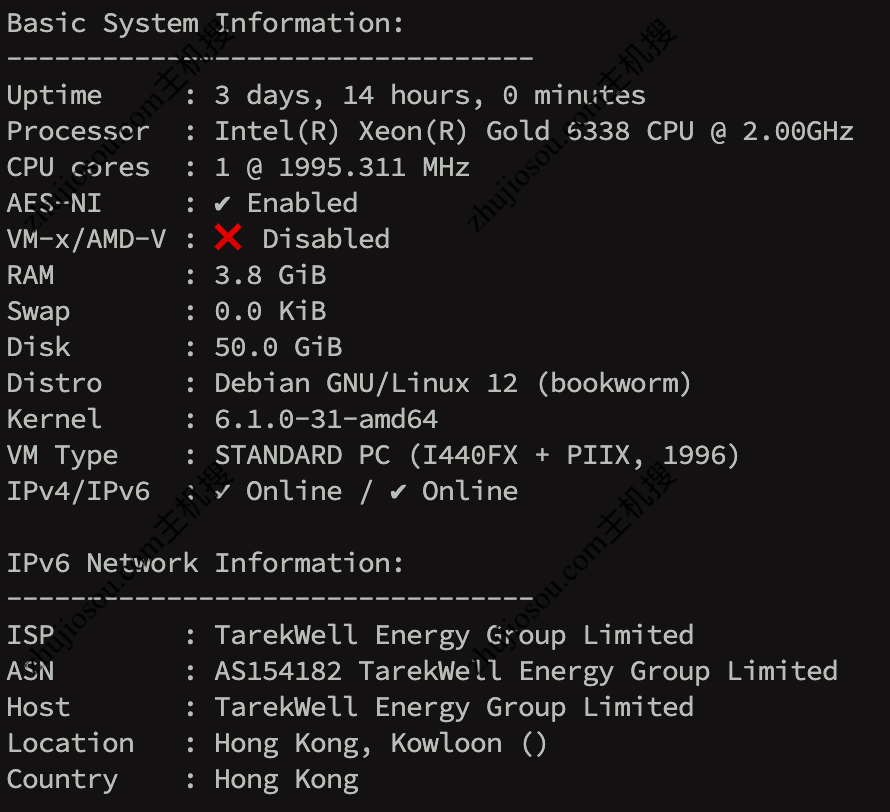
Task: Click the 0.0 KiB Swap value
Action: click(270, 311)
